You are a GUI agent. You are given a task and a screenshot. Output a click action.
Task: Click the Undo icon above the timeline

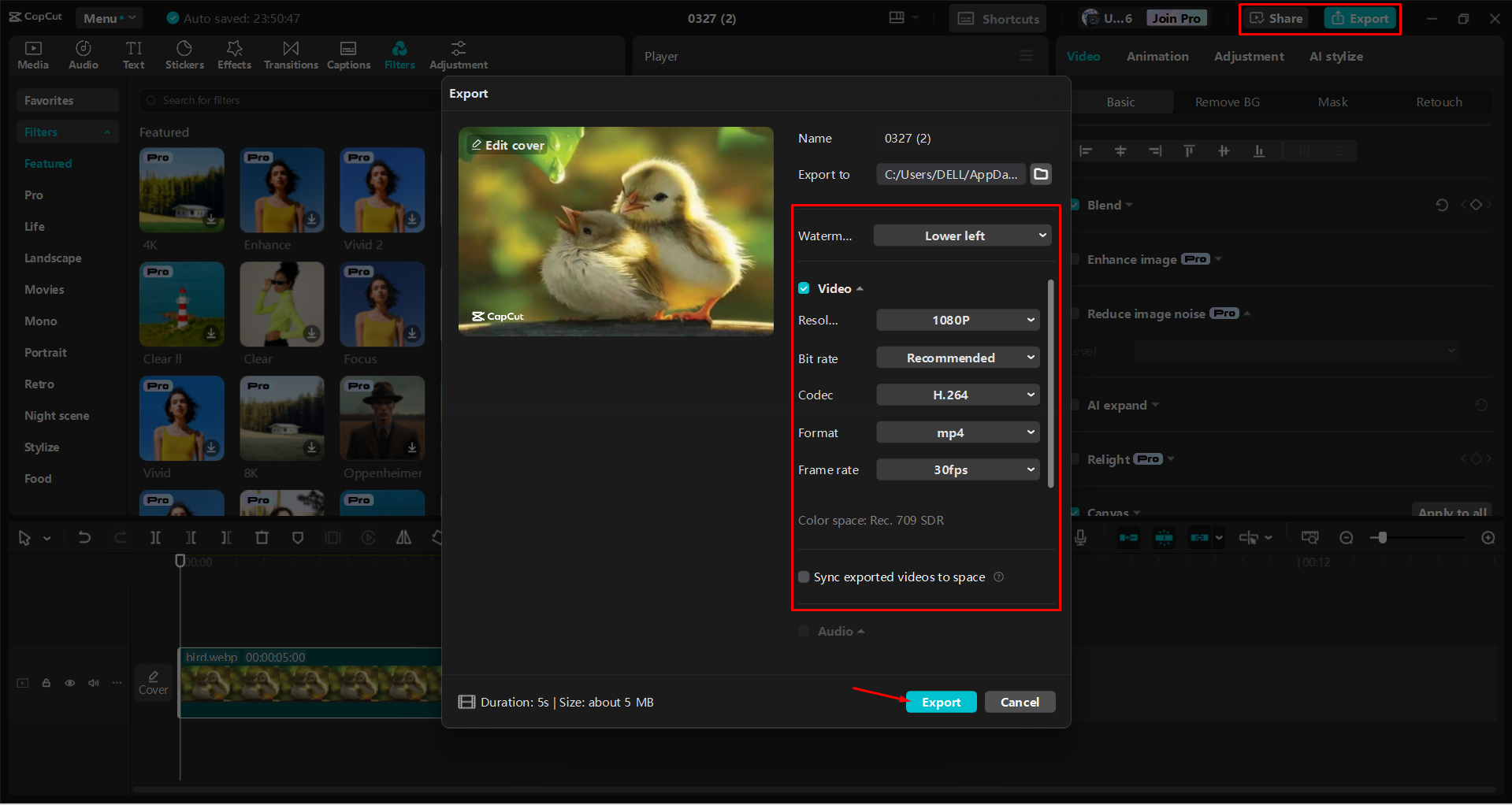[84, 537]
